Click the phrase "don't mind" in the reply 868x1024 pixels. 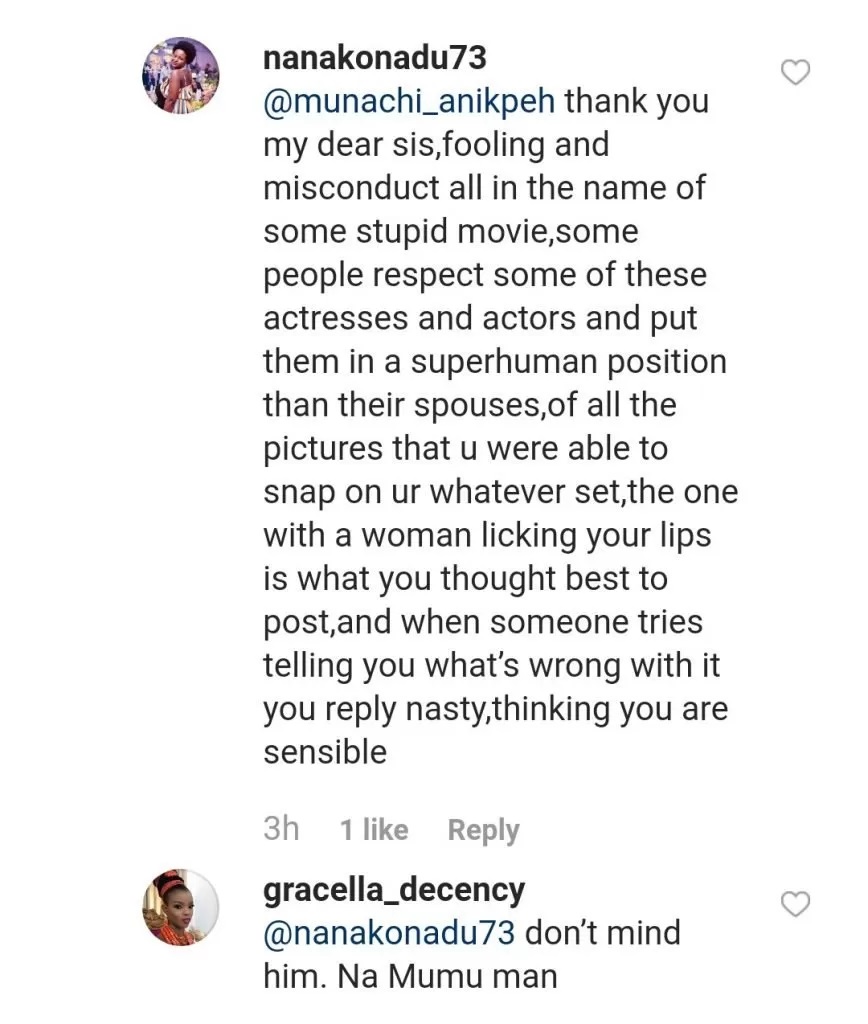click(x=603, y=933)
